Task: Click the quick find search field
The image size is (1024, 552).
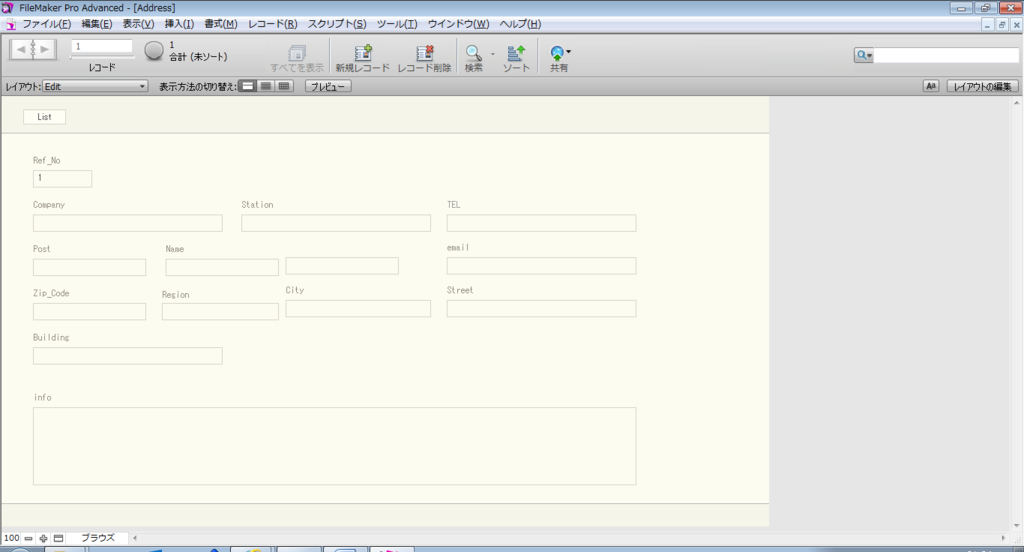Action: pyautogui.click(x=945, y=56)
